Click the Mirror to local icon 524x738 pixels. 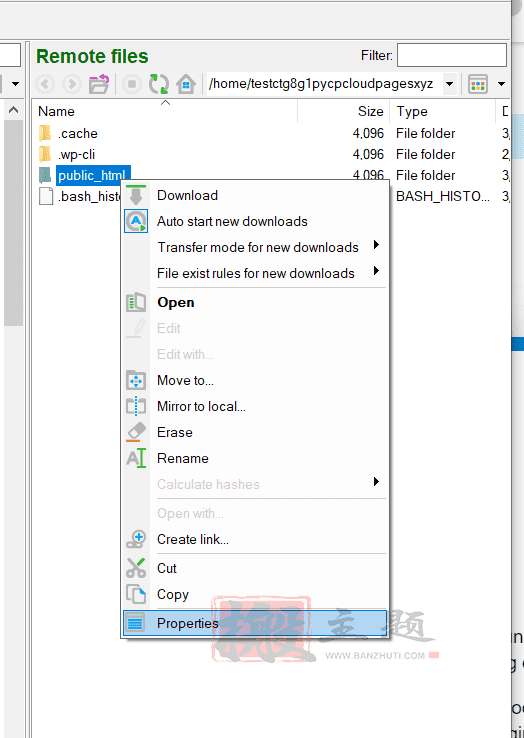(136, 406)
